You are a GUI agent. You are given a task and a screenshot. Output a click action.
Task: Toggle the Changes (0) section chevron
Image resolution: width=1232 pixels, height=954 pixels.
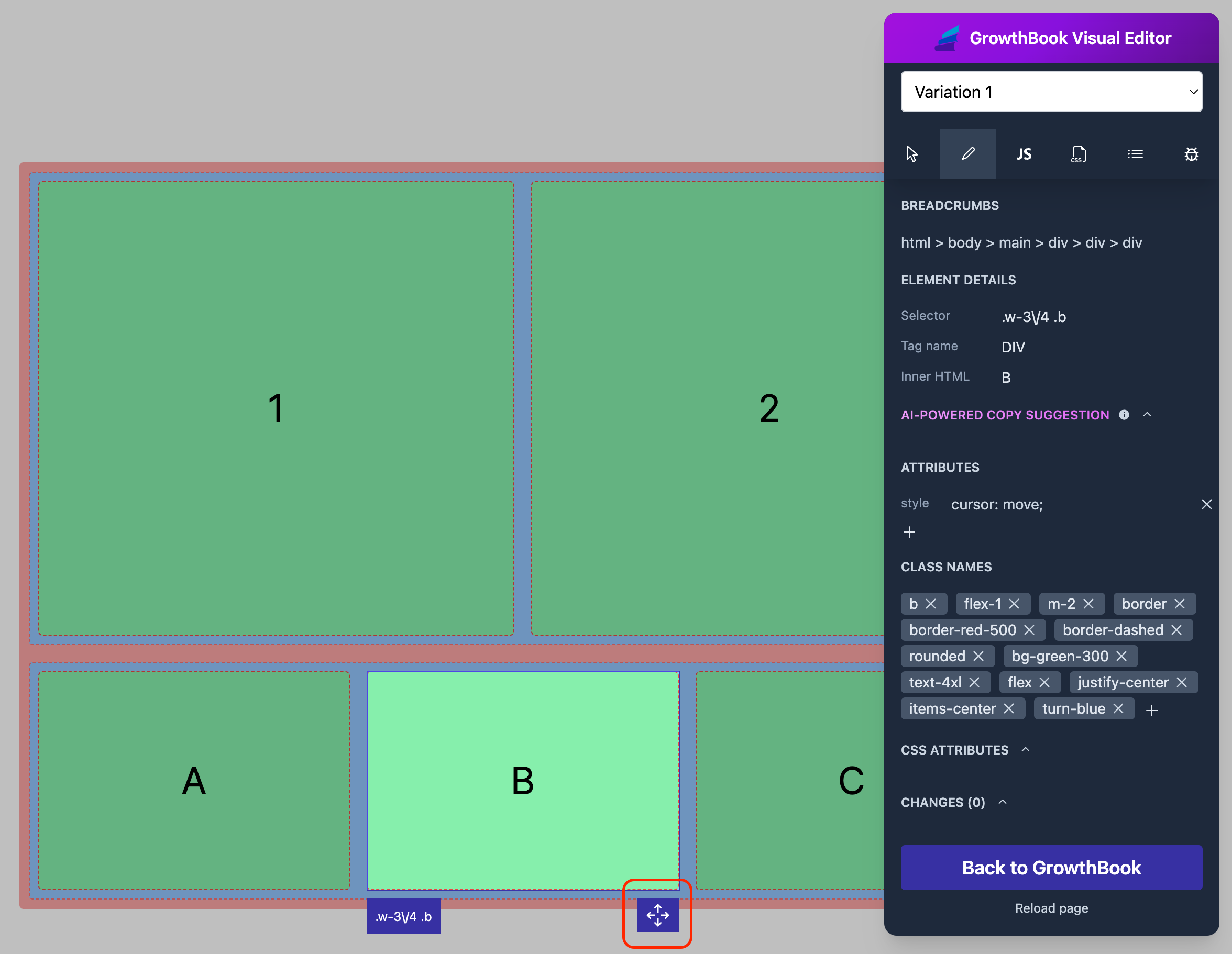pos(1003,802)
